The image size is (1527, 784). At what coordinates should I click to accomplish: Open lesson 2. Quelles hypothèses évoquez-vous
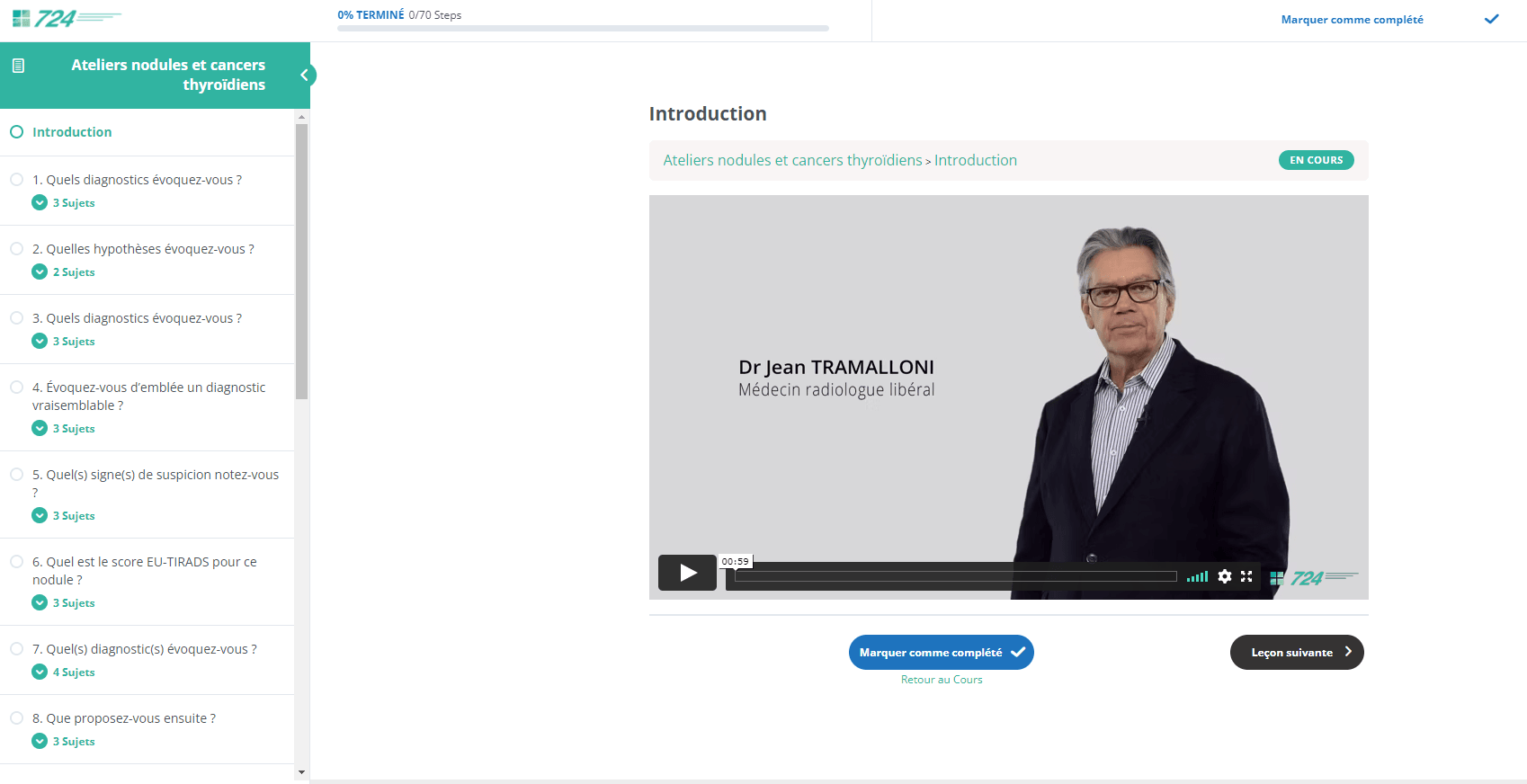coord(143,249)
